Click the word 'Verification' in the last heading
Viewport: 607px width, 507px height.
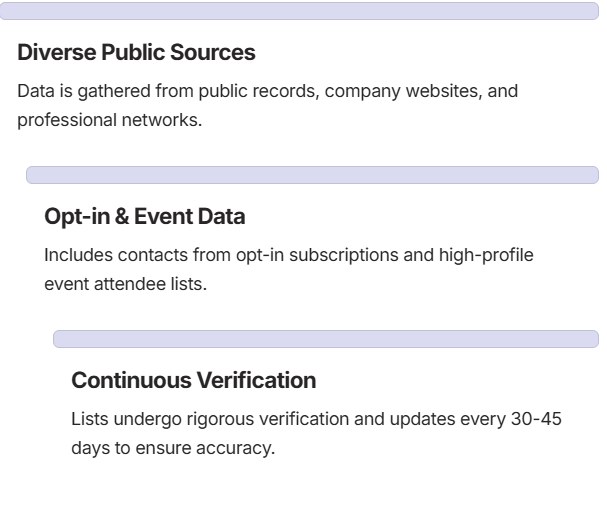point(257,380)
